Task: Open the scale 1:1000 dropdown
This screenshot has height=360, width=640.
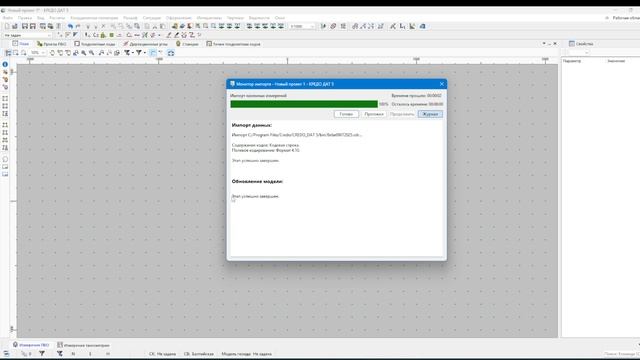Action: click(x=302, y=26)
